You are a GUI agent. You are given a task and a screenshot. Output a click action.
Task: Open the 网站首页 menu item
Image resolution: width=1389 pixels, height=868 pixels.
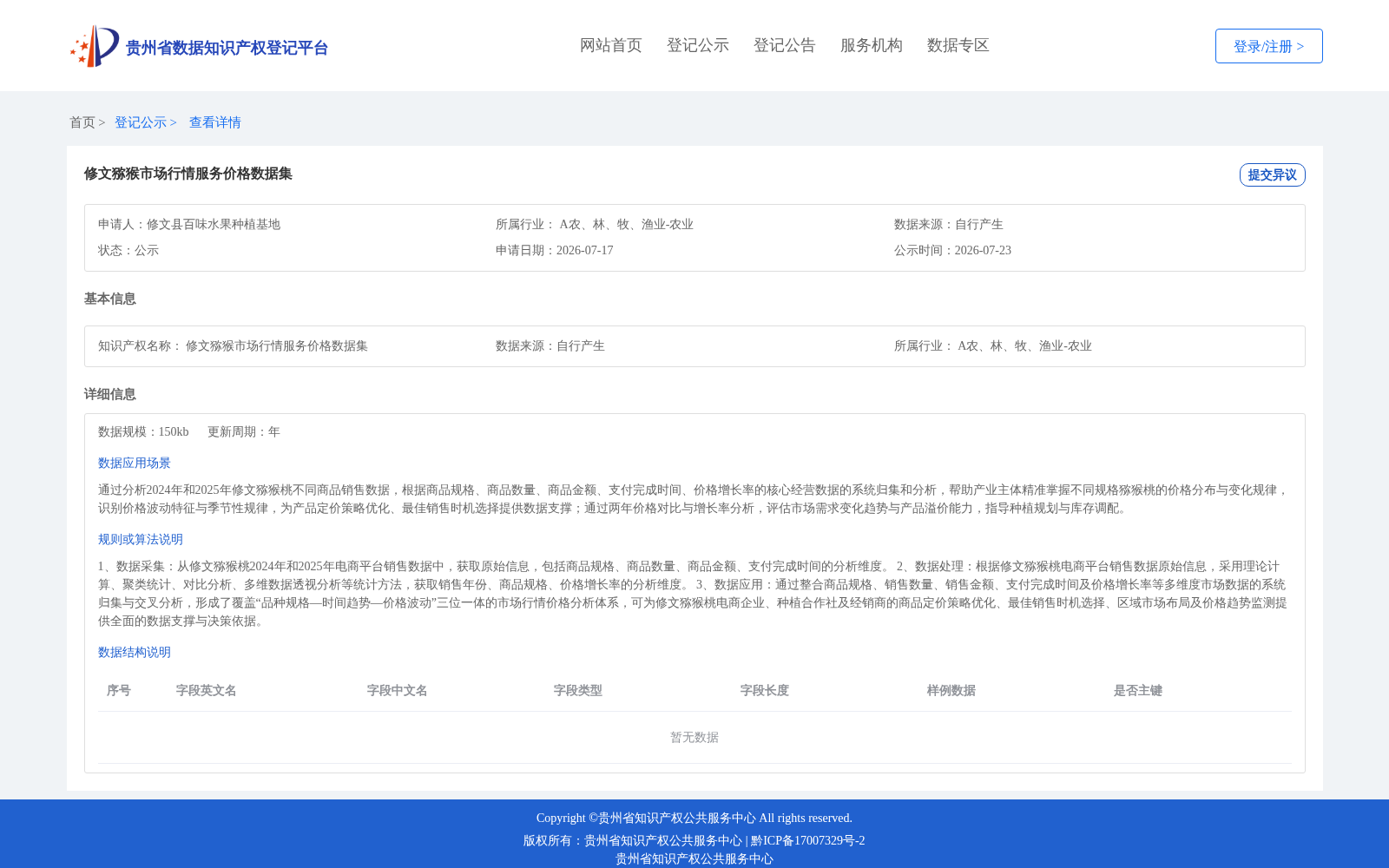pos(611,45)
